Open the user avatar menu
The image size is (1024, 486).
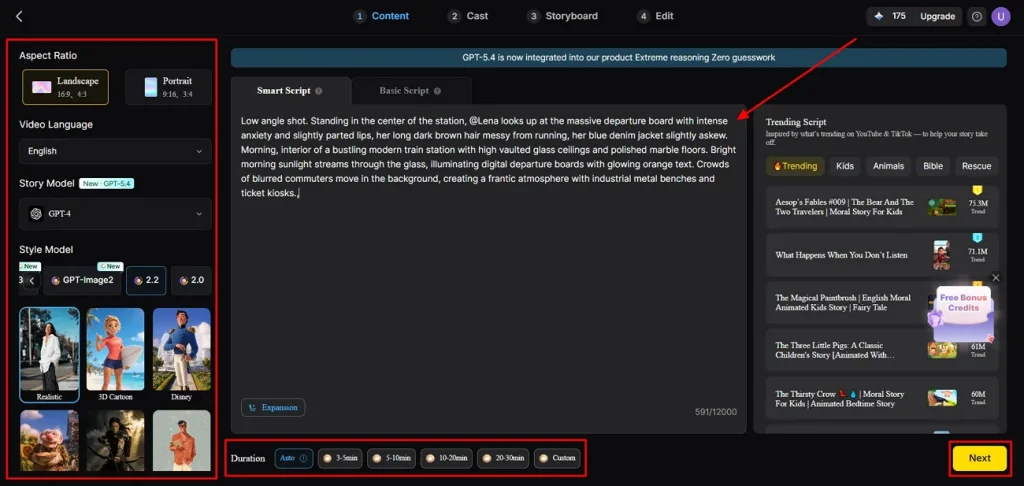1000,16
